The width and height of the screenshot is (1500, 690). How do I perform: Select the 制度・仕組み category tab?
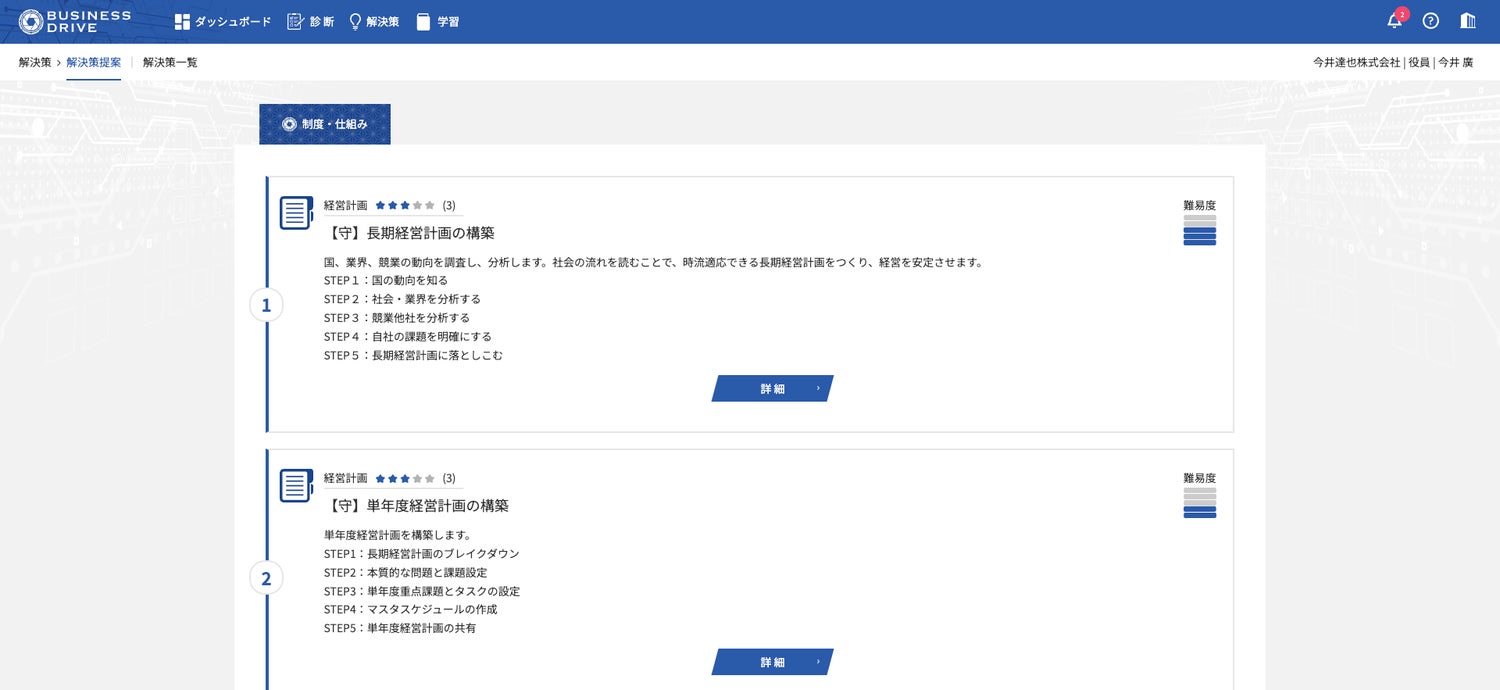325,124
